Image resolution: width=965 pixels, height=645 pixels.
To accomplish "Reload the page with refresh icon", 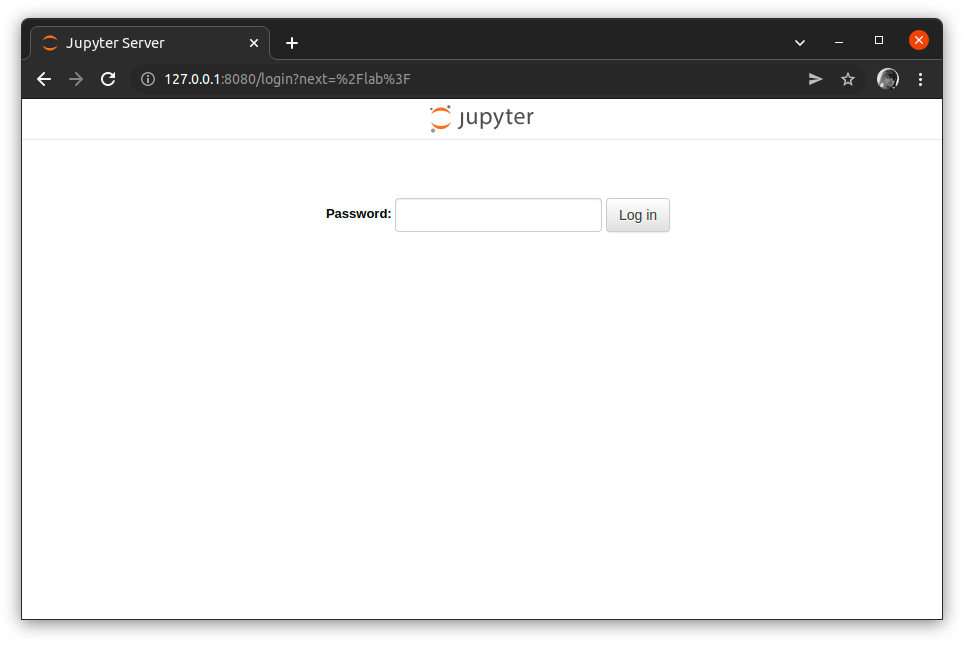I will click(108, 79).
